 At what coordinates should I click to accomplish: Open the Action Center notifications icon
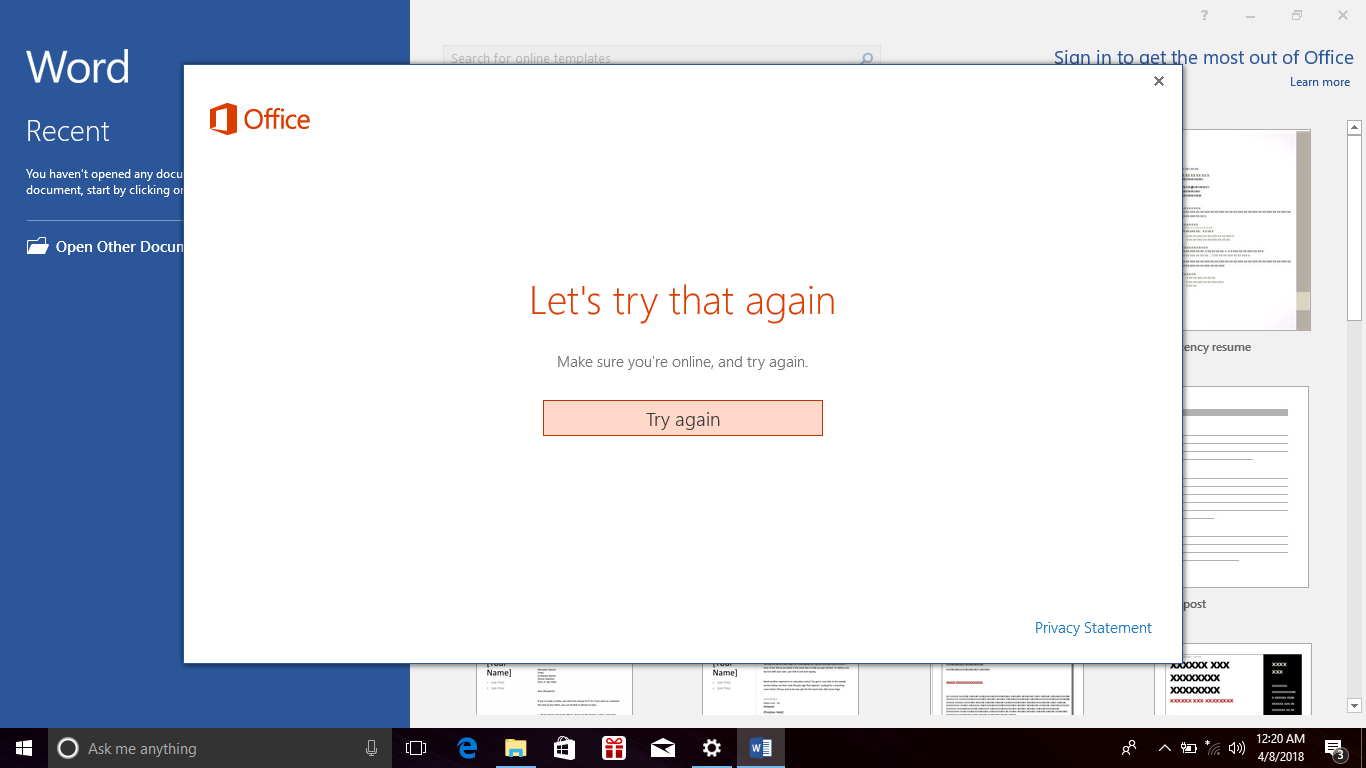coord(1334,748)
